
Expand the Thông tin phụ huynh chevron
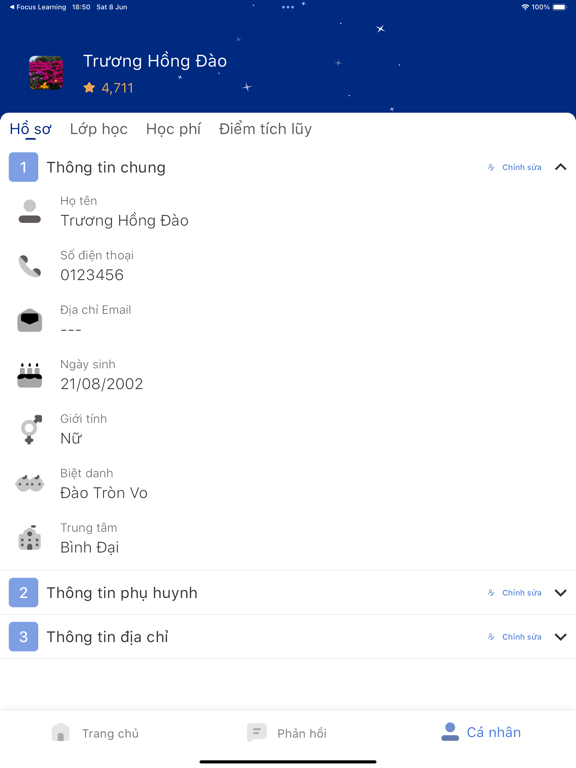click(561, 593)
